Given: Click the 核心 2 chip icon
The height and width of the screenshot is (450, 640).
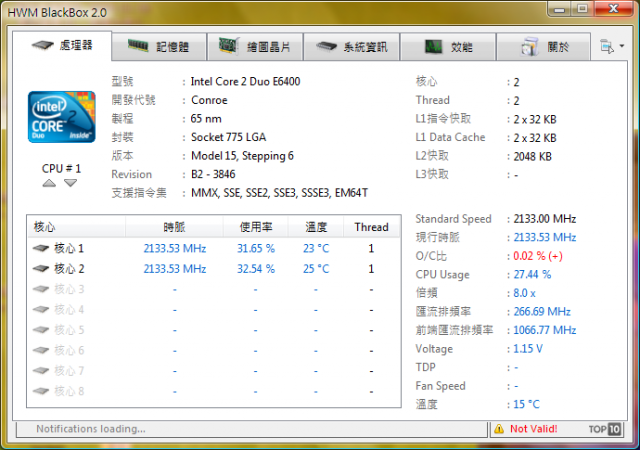Looking at the screenshot, I should tap(41, 269).
